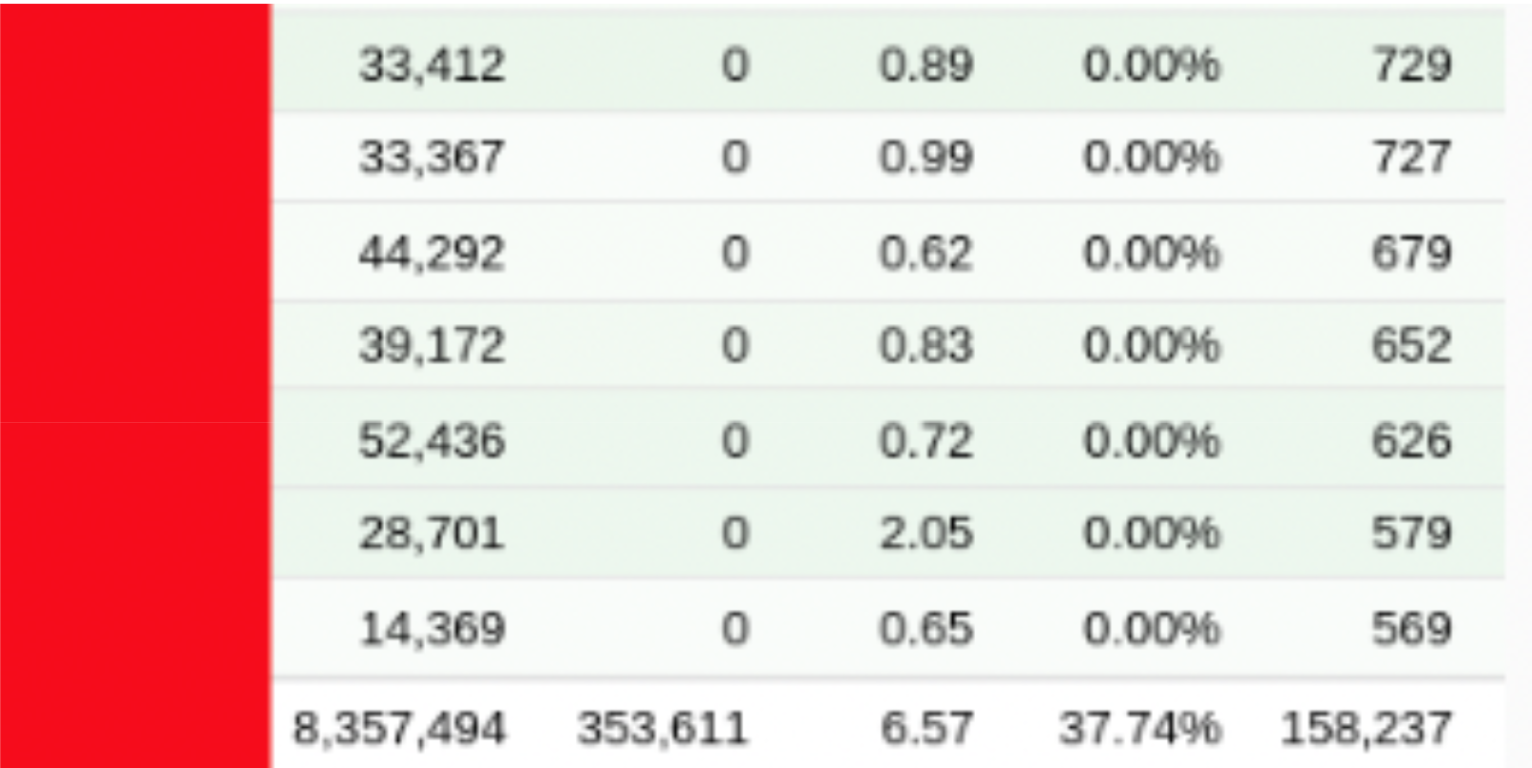The height and width of the screenshot is (768, 1532).
Task: Select the cell with value 727
Action: click(1411, 158)
